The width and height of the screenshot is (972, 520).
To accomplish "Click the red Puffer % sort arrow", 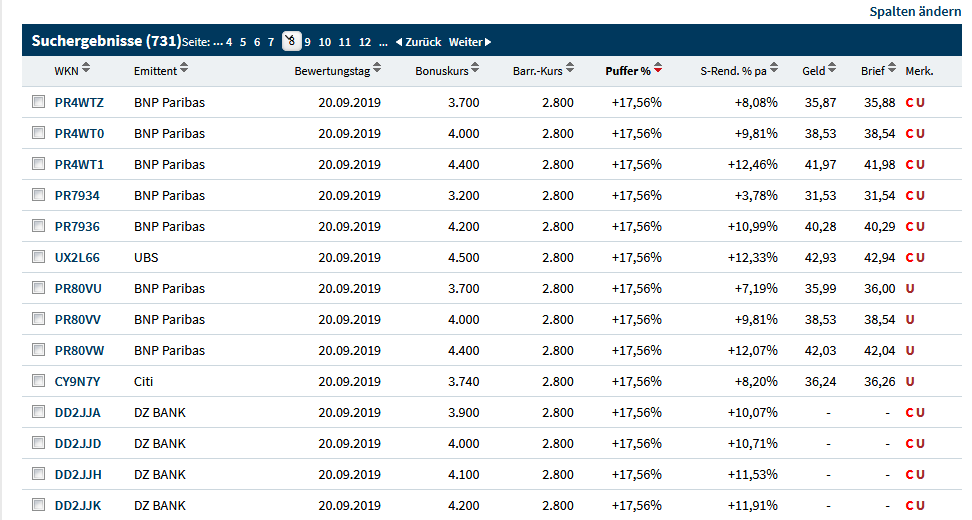I will click(658, 69).
